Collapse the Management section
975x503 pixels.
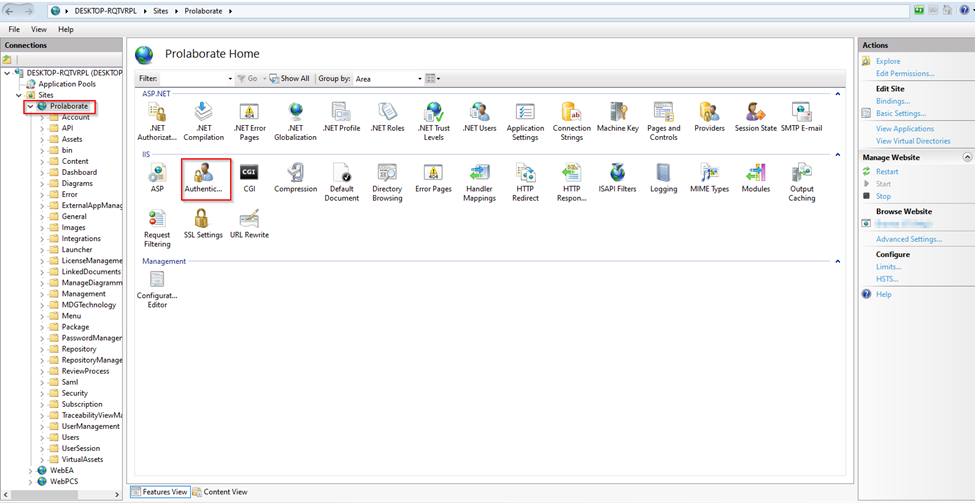point(837,262)
